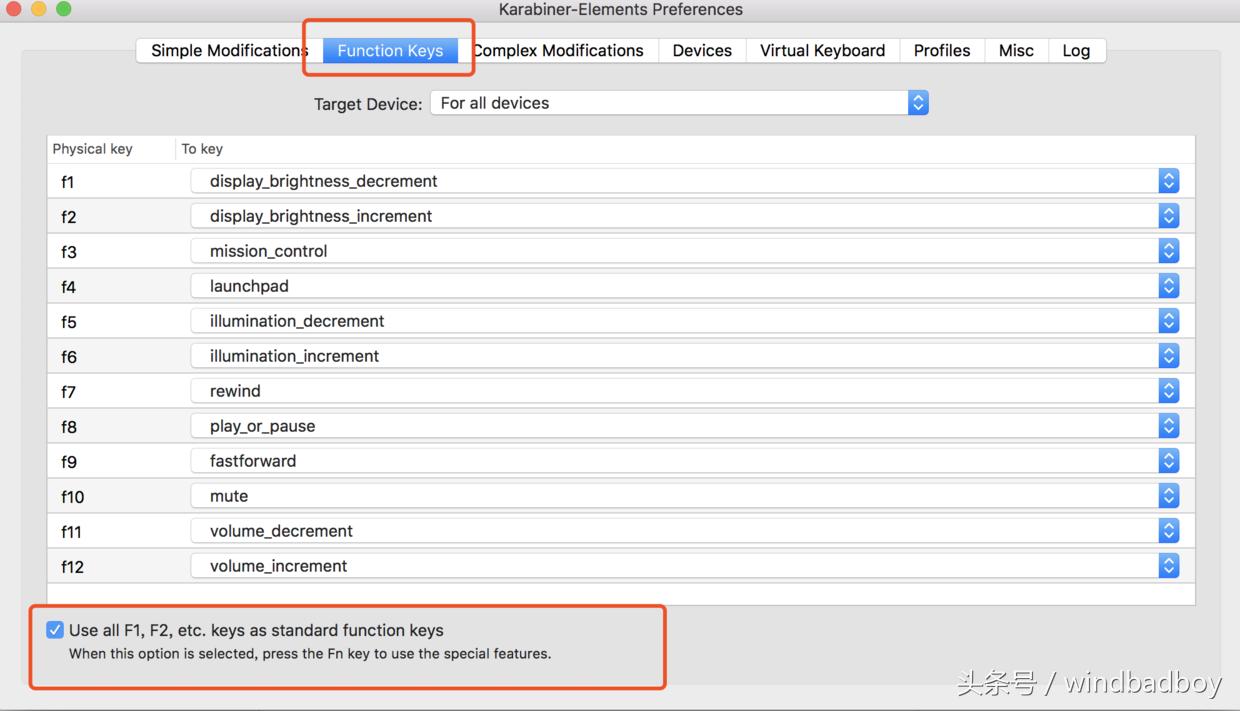Select the Virtual Keyboard tab
The width and height of the screenshot is (1240, 711).
(822, 51)
